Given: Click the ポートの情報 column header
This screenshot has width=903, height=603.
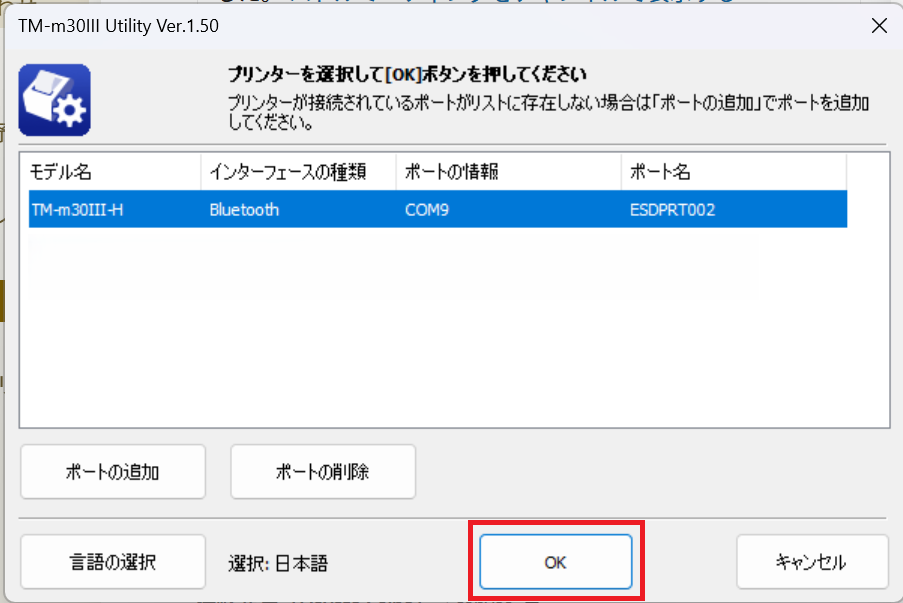Looking at the screenshot, I should [x=509, y=172].
